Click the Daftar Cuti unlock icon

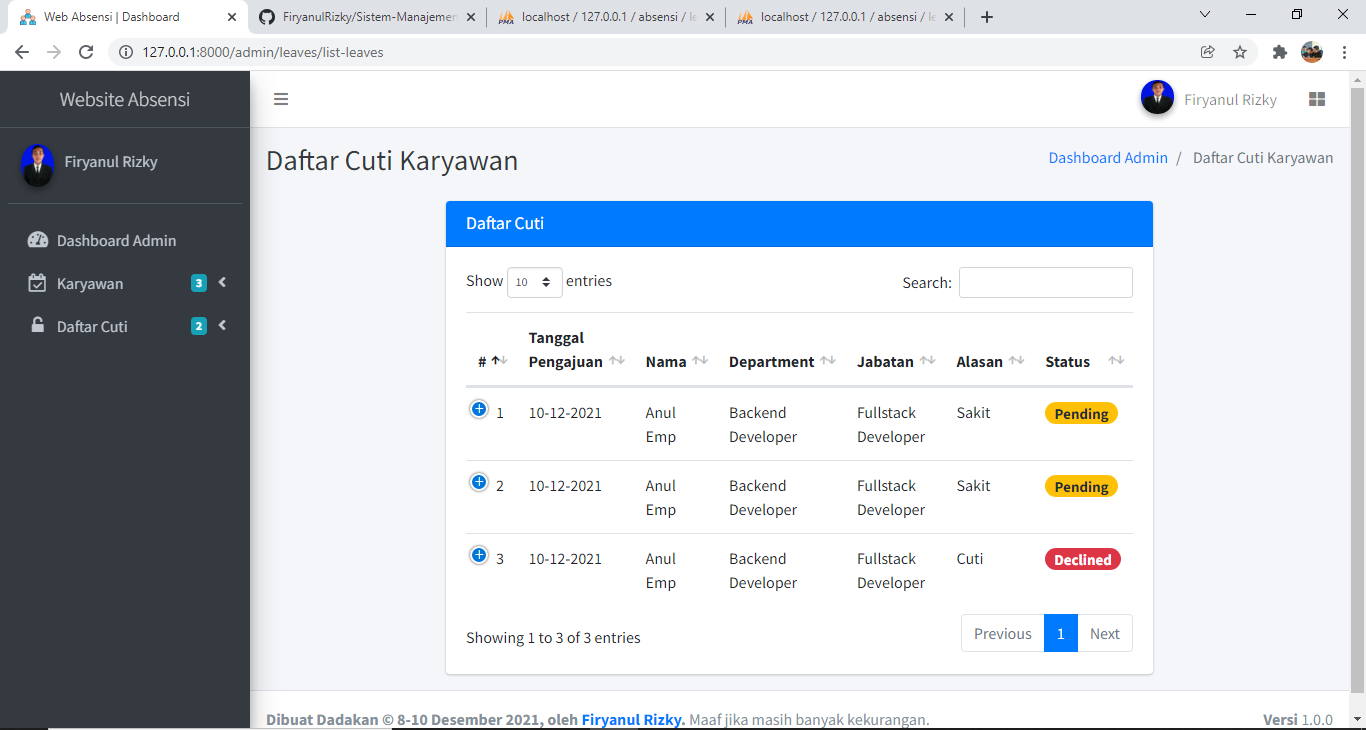coord(37,325)
